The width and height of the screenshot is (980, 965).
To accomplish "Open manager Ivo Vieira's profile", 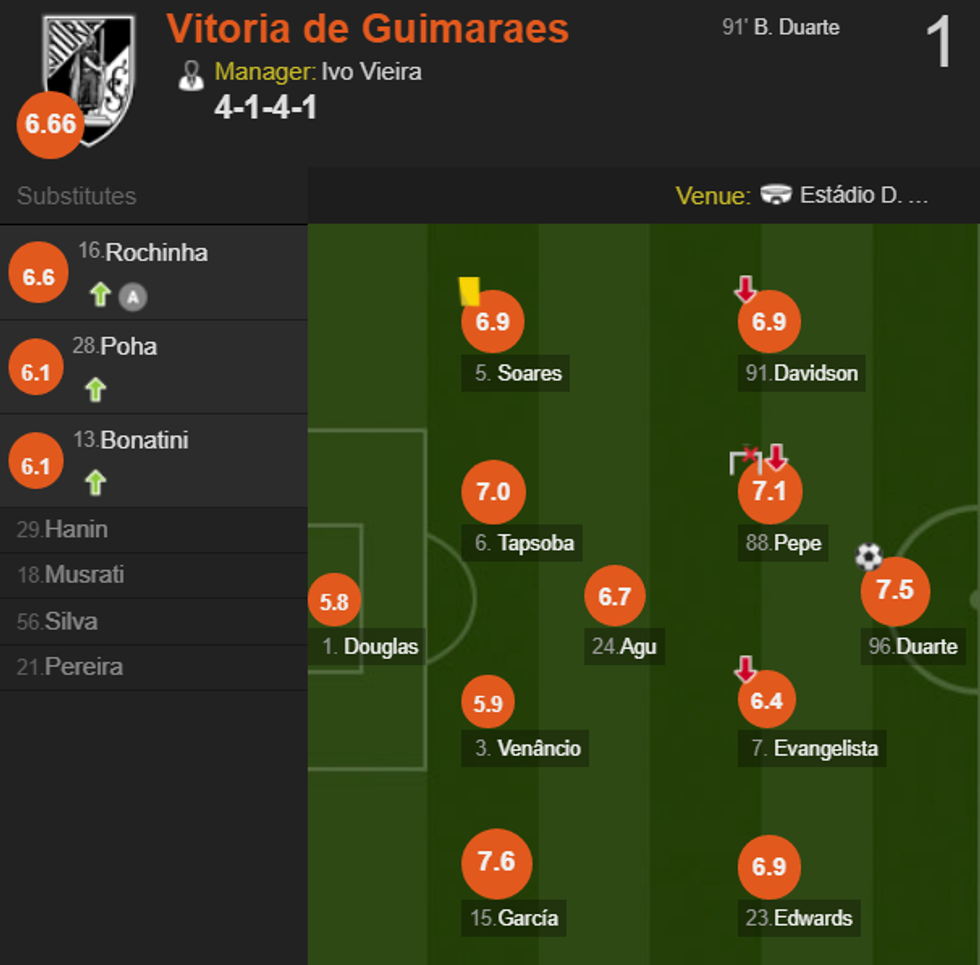I will [x=371, y=72].
